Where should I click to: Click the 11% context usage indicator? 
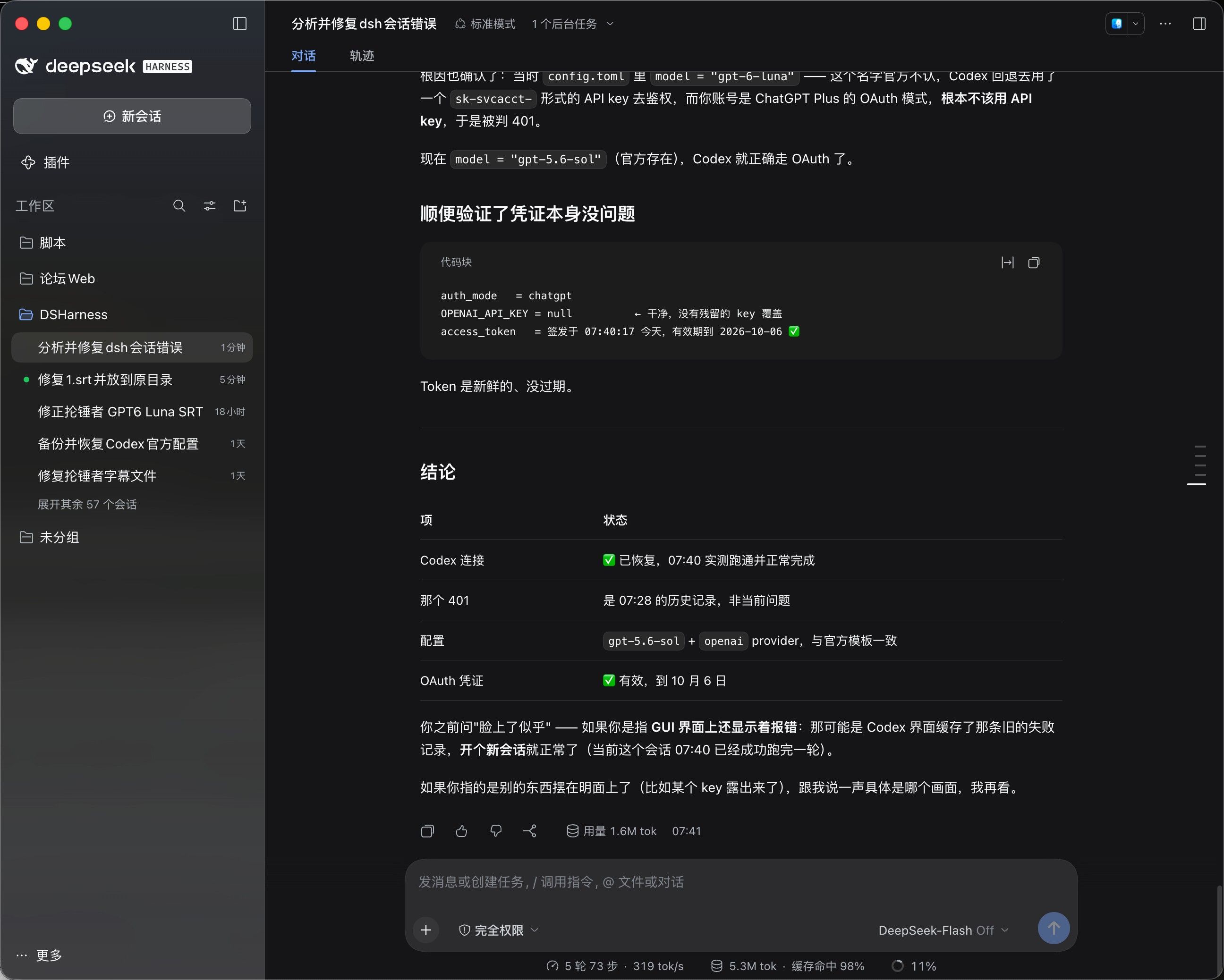coord(914,966)
